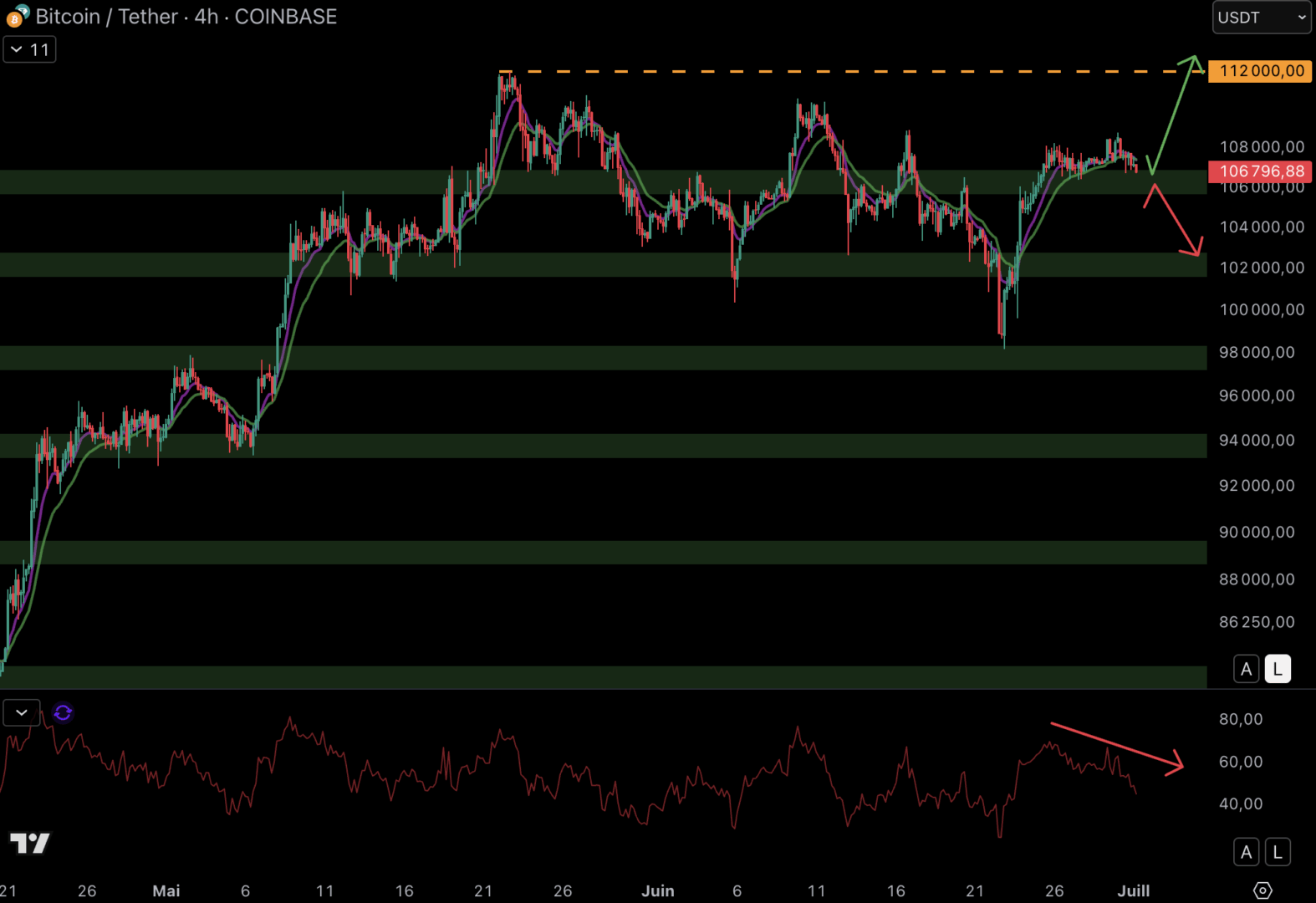Click the Juin label on time axis
This screenshot has height=903, width=1316.
coord(658,890)
